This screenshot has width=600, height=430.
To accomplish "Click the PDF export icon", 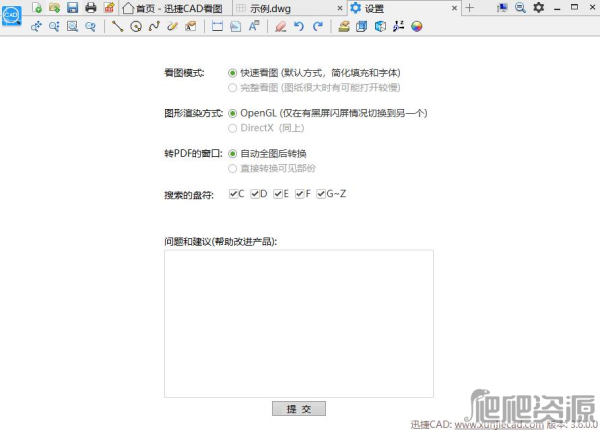I will [x=109, y=7].
